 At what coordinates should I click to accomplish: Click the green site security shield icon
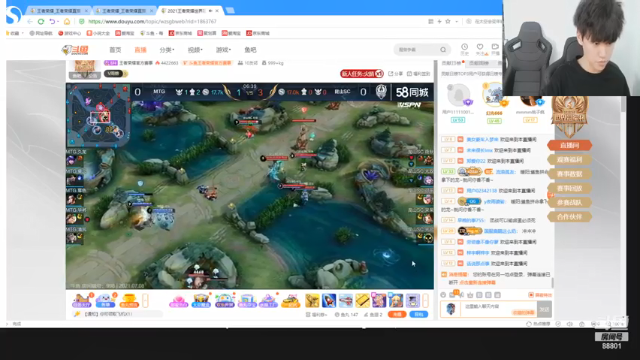82,21
